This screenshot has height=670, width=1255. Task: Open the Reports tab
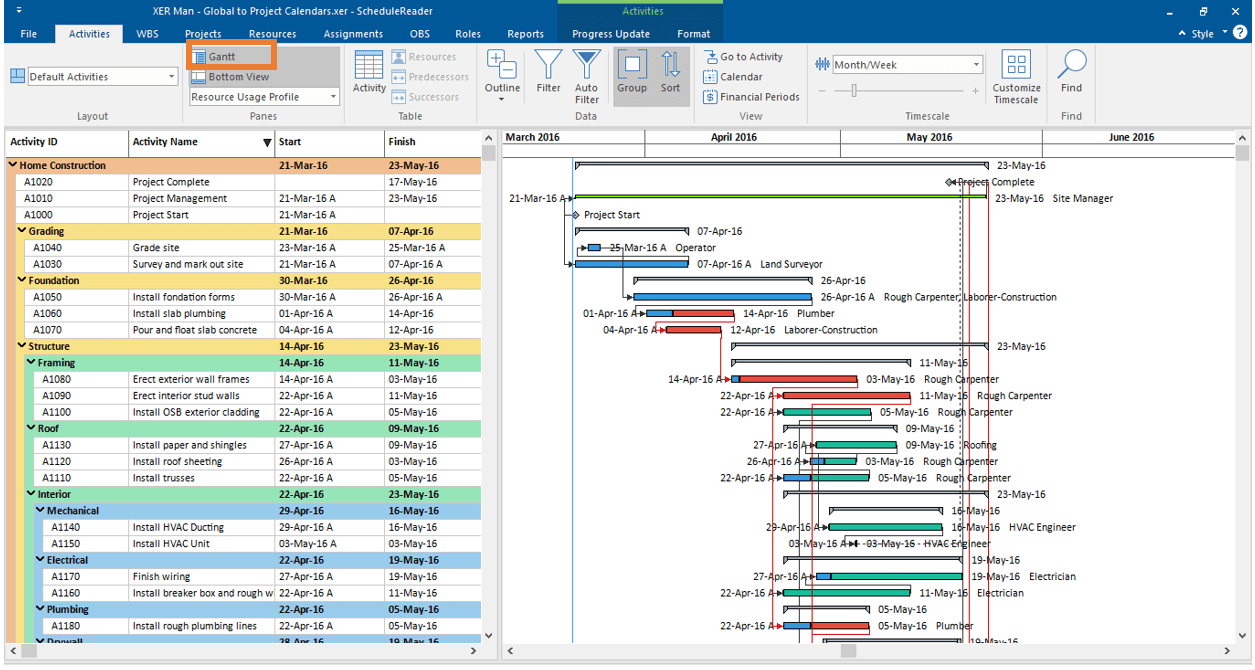525,34
